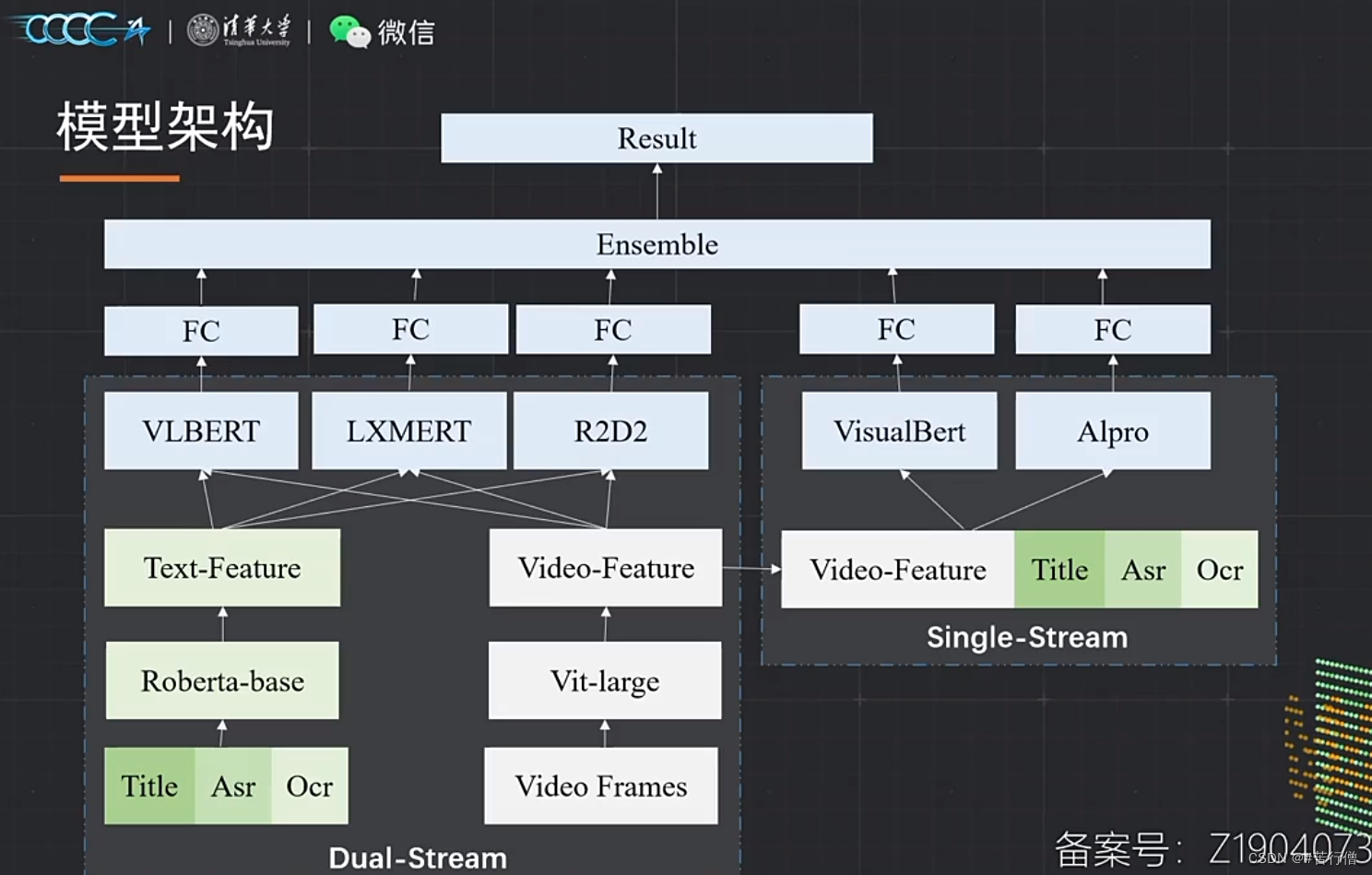The height and width of the screenshot is (875, 1372).
Task: Click the Roberta-base box
Action: 222,680
